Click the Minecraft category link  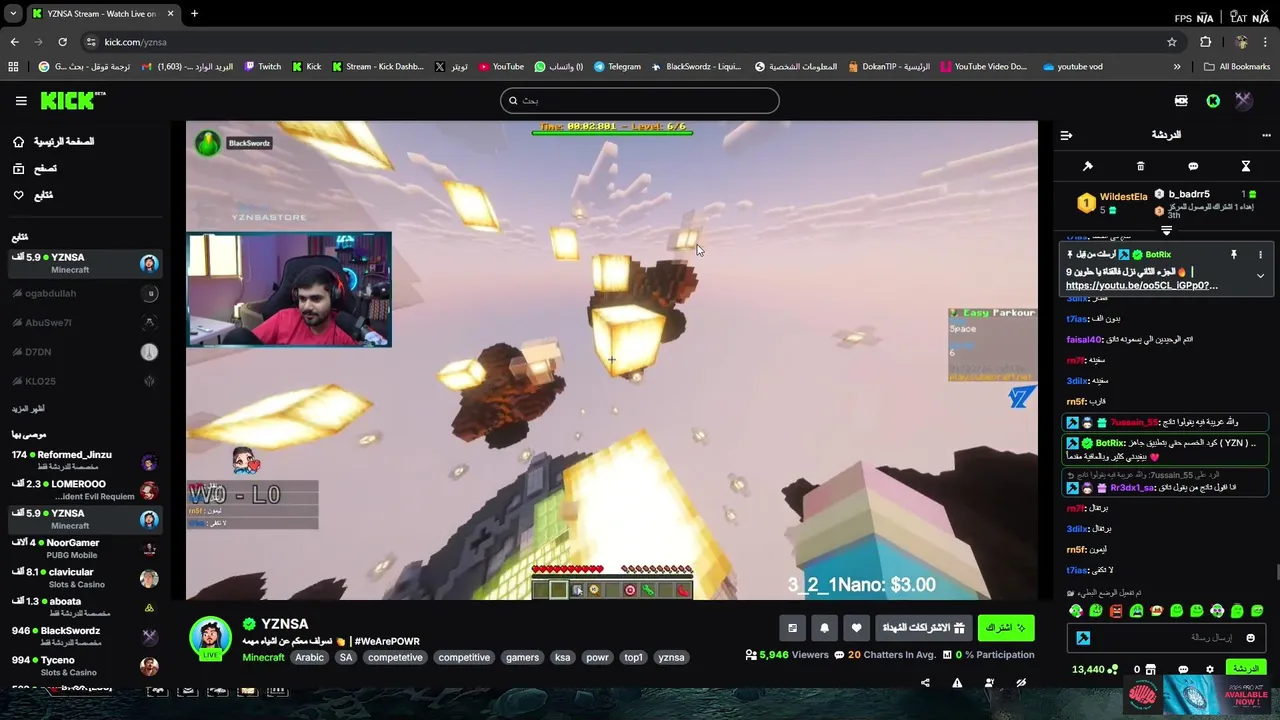[x=263, y=657]
